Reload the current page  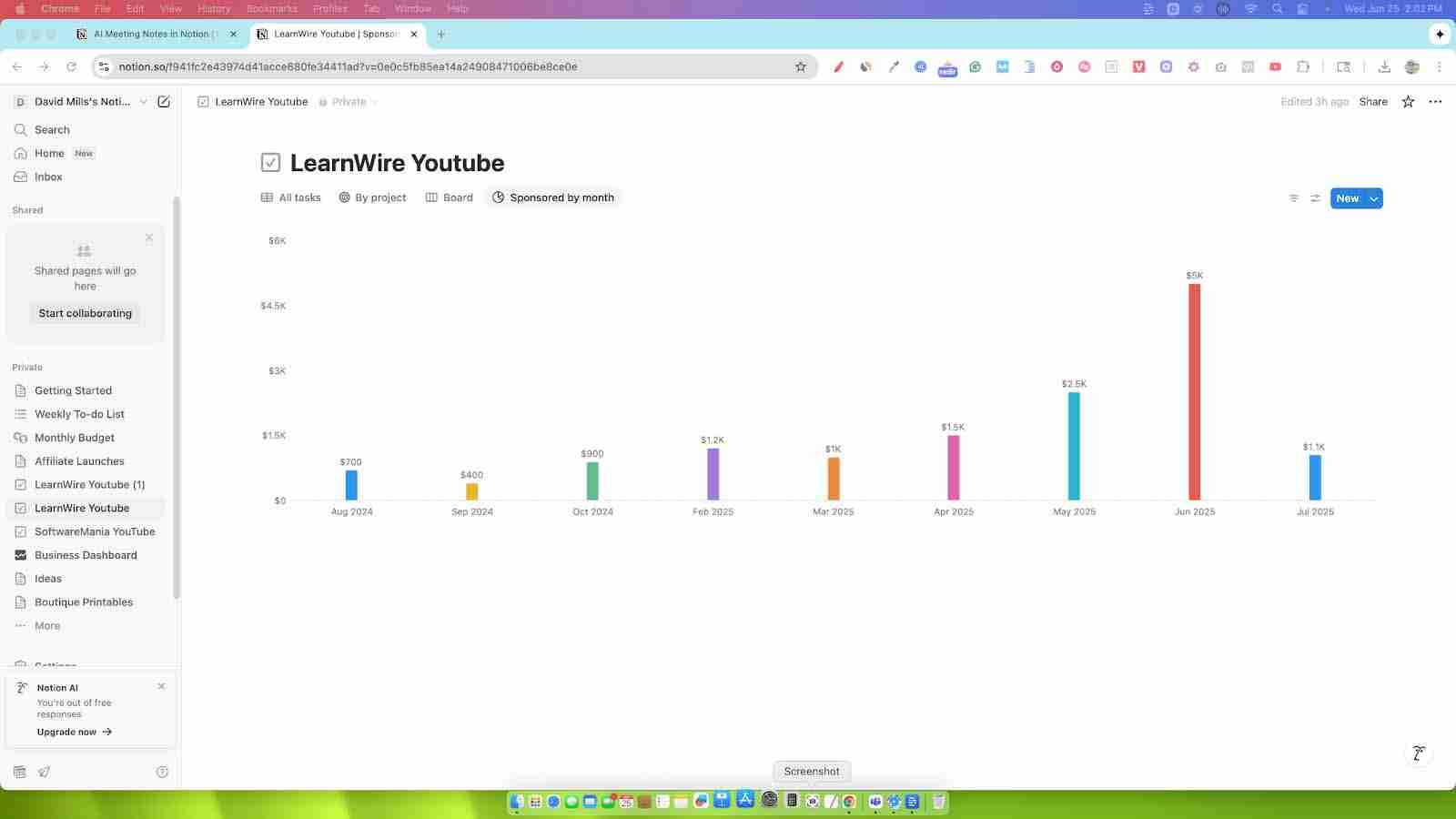(71, 66)
